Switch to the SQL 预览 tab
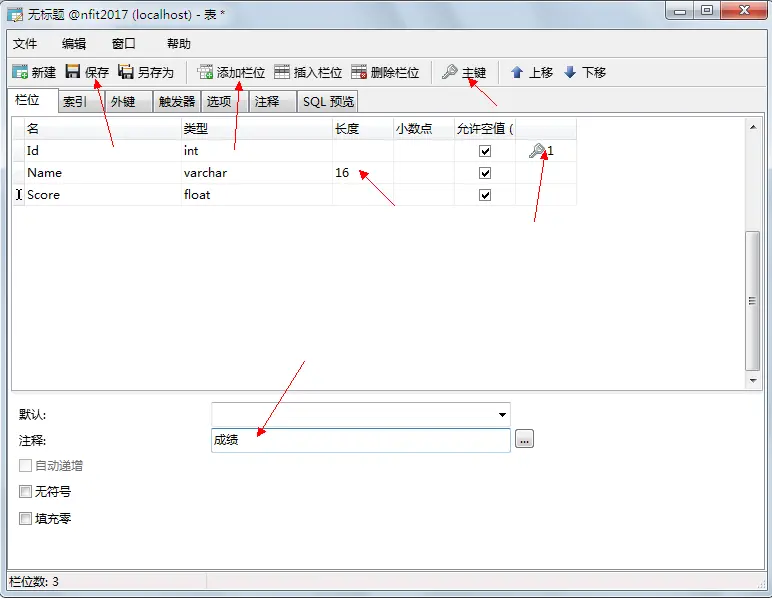The image size is (772, 599). [328, 102]
